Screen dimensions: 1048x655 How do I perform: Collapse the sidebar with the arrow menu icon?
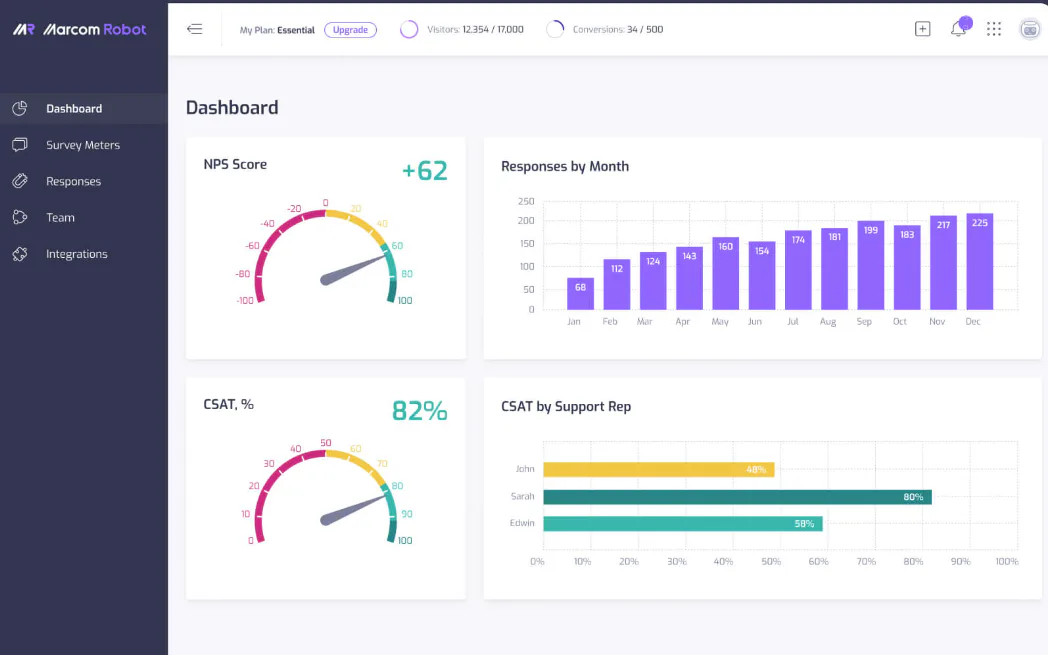click(x=194, y=29)
